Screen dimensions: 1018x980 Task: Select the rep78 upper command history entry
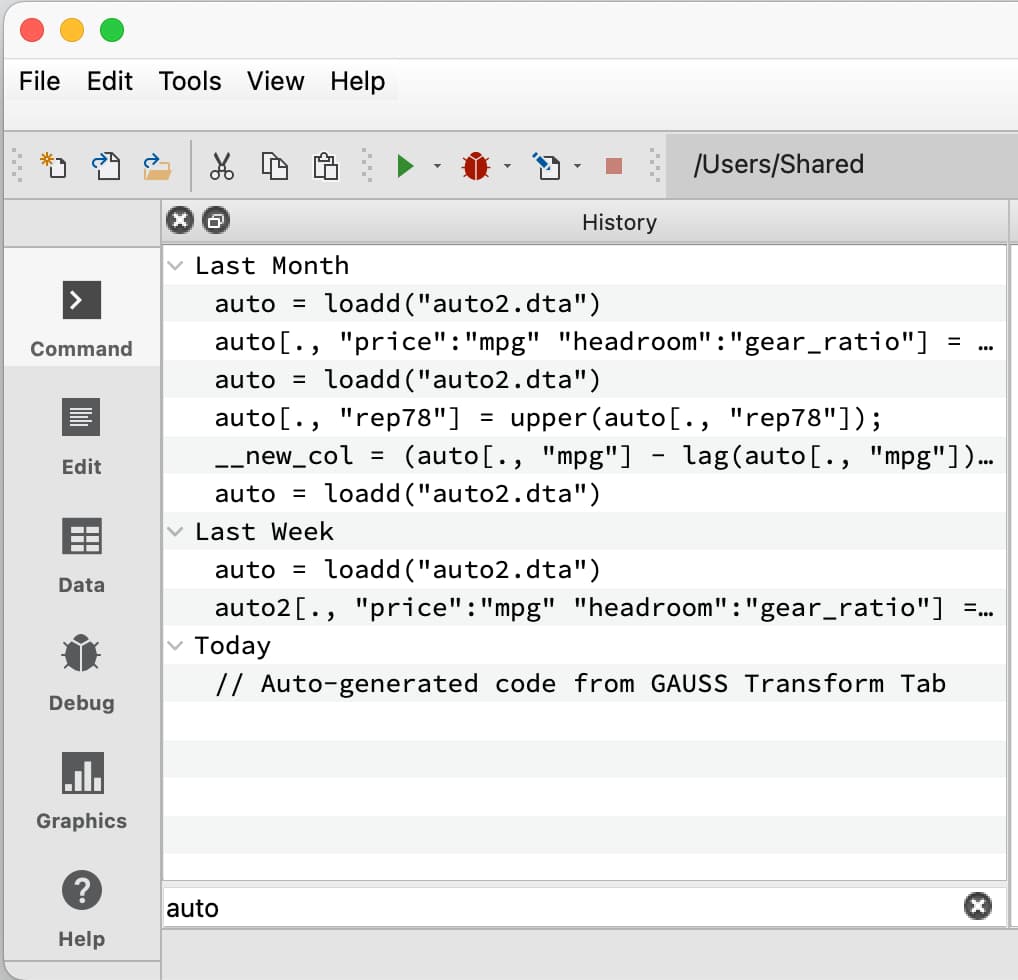tap(548, 418)
